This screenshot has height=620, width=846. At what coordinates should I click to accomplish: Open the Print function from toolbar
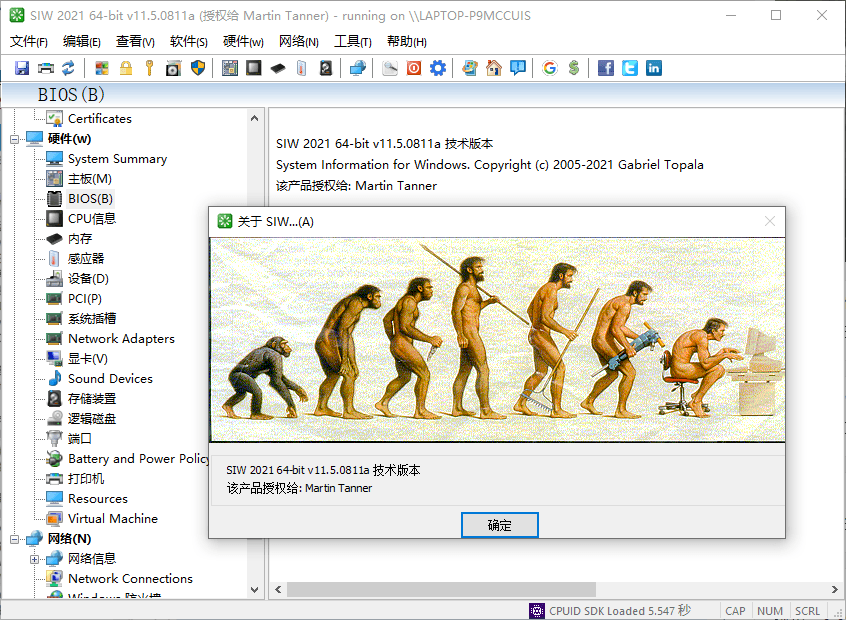pyautogui.click(x=46, y=67)
